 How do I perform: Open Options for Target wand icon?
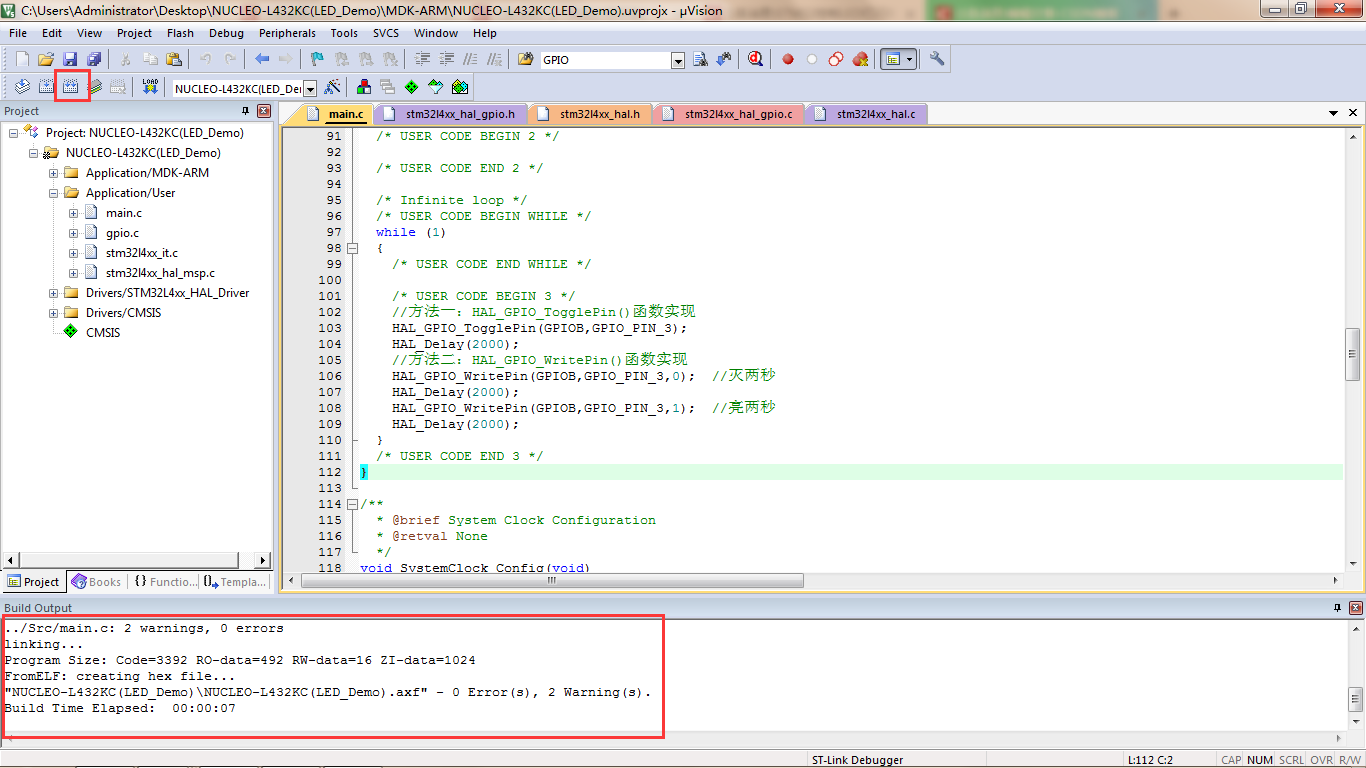click(333, 87)
